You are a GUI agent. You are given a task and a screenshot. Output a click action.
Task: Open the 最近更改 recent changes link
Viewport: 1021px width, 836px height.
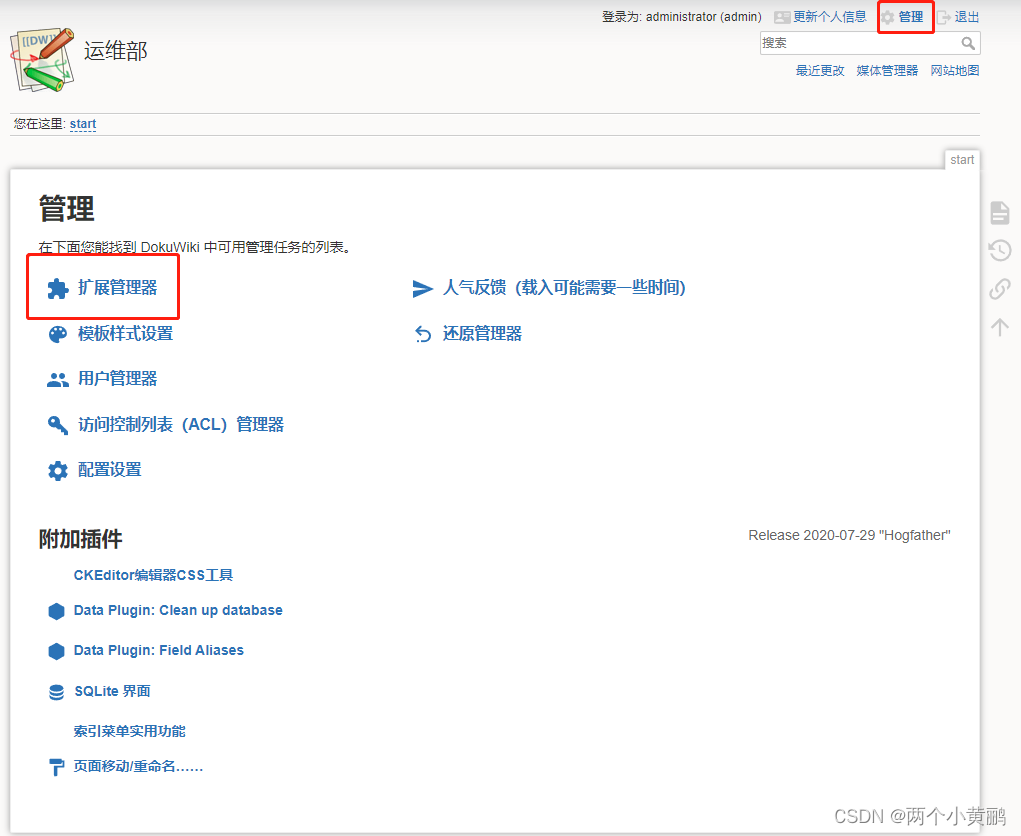[820, 70]
